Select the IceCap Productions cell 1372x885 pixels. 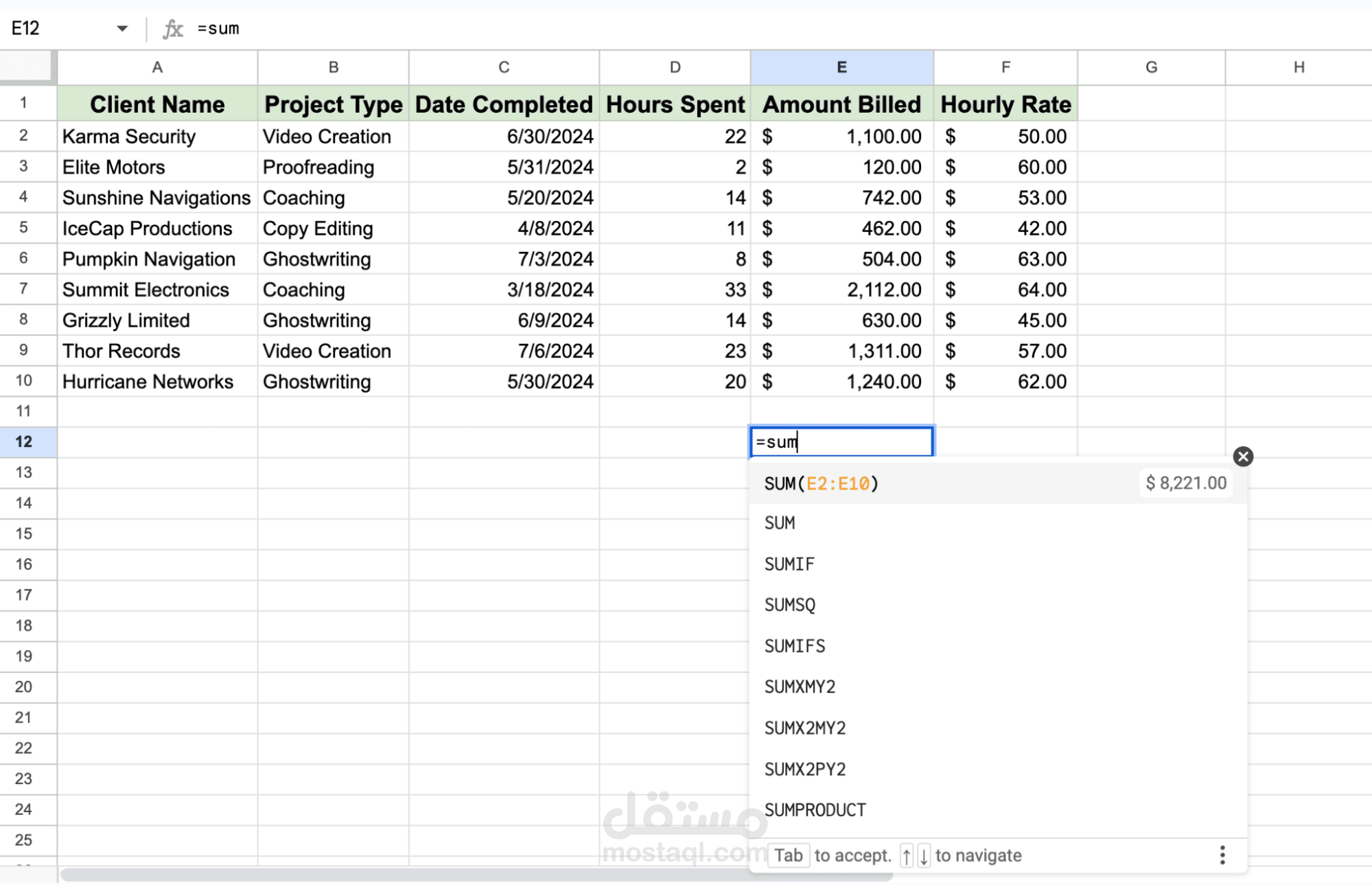tap(157, 229)
